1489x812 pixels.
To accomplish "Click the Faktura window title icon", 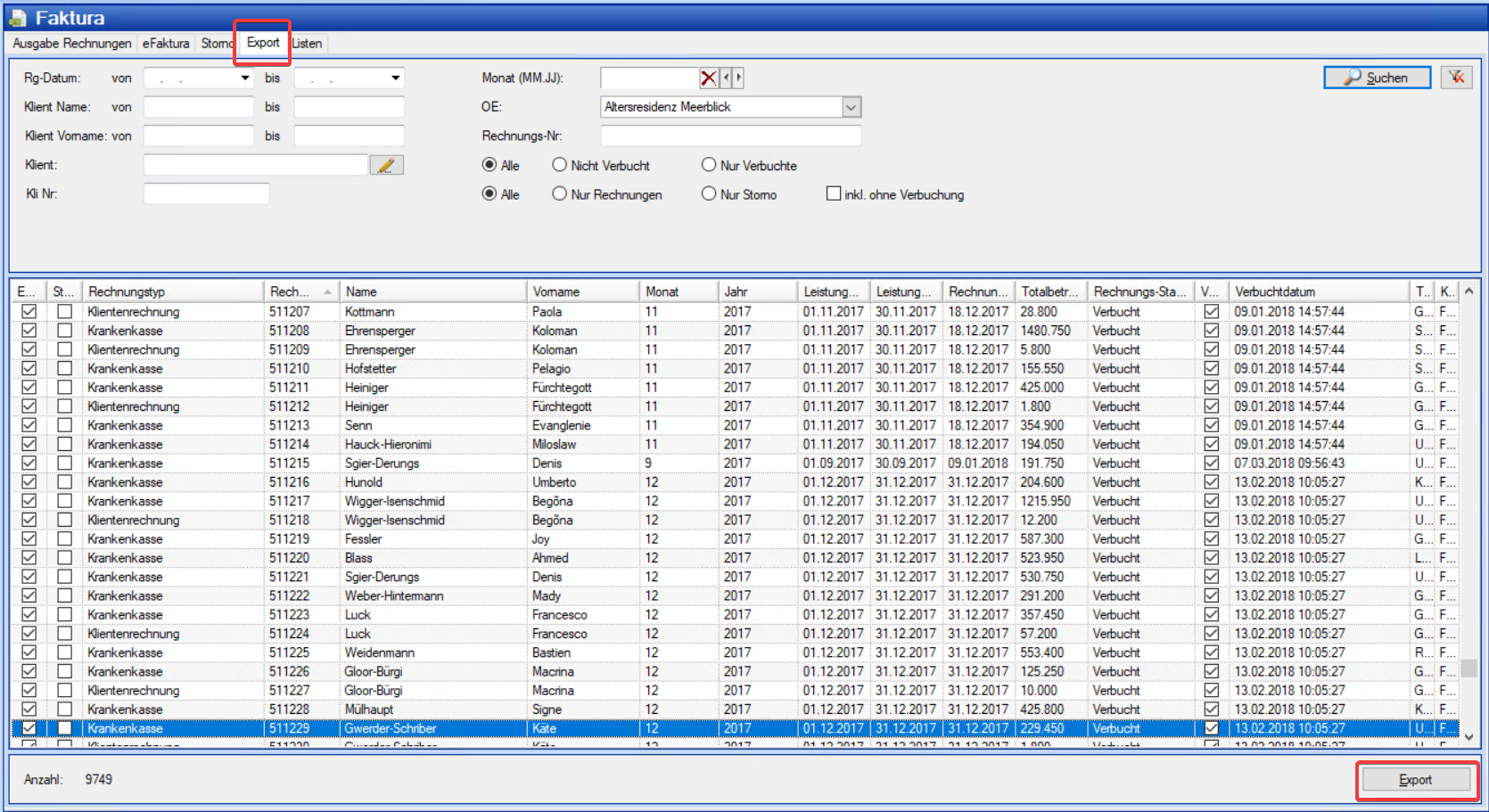I will (x=17, y=18).
